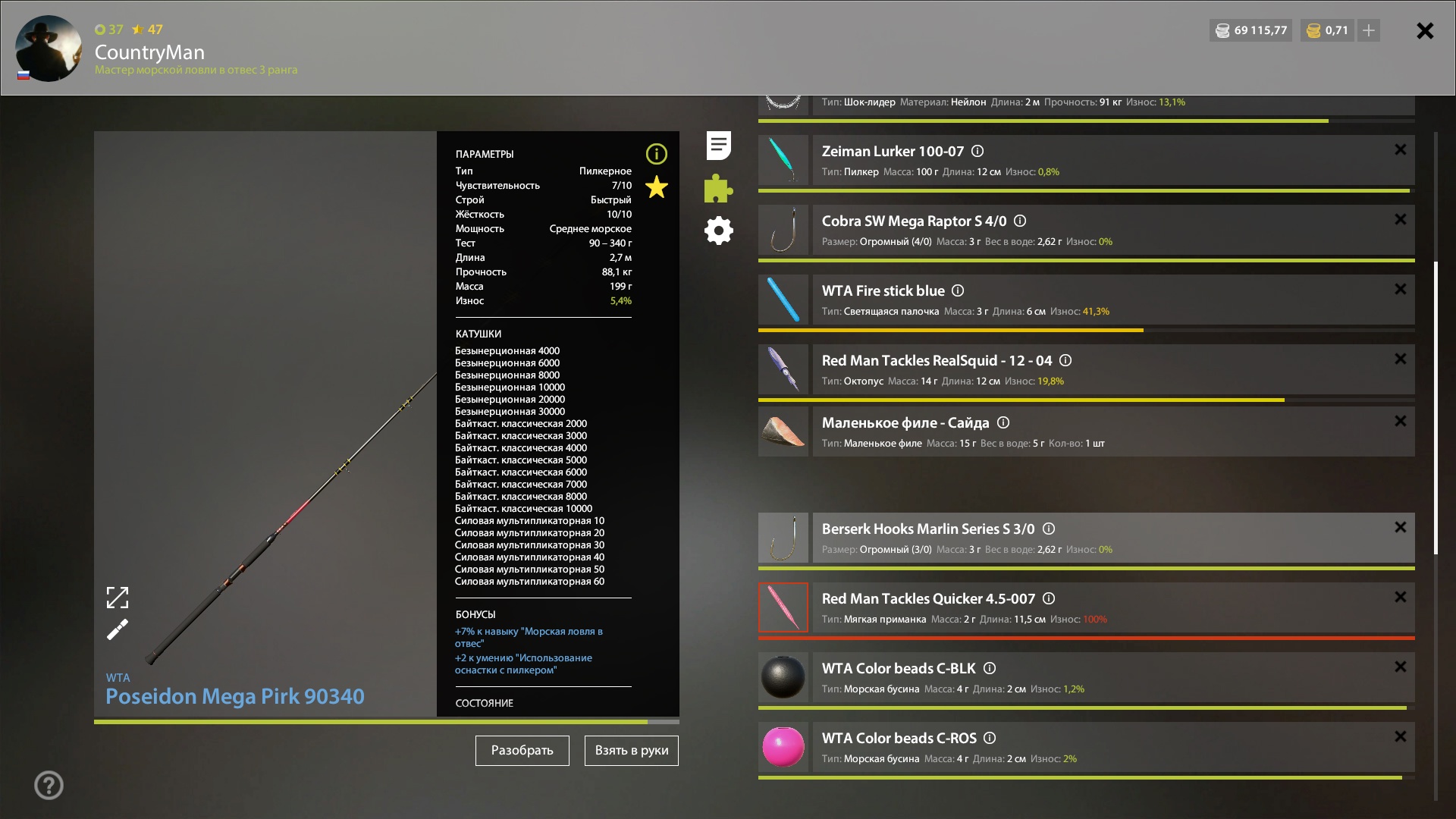The image size is (1456, 819).
Task: Show info for Red Man Tackles Quicker
Action: tap(1049, 598)
